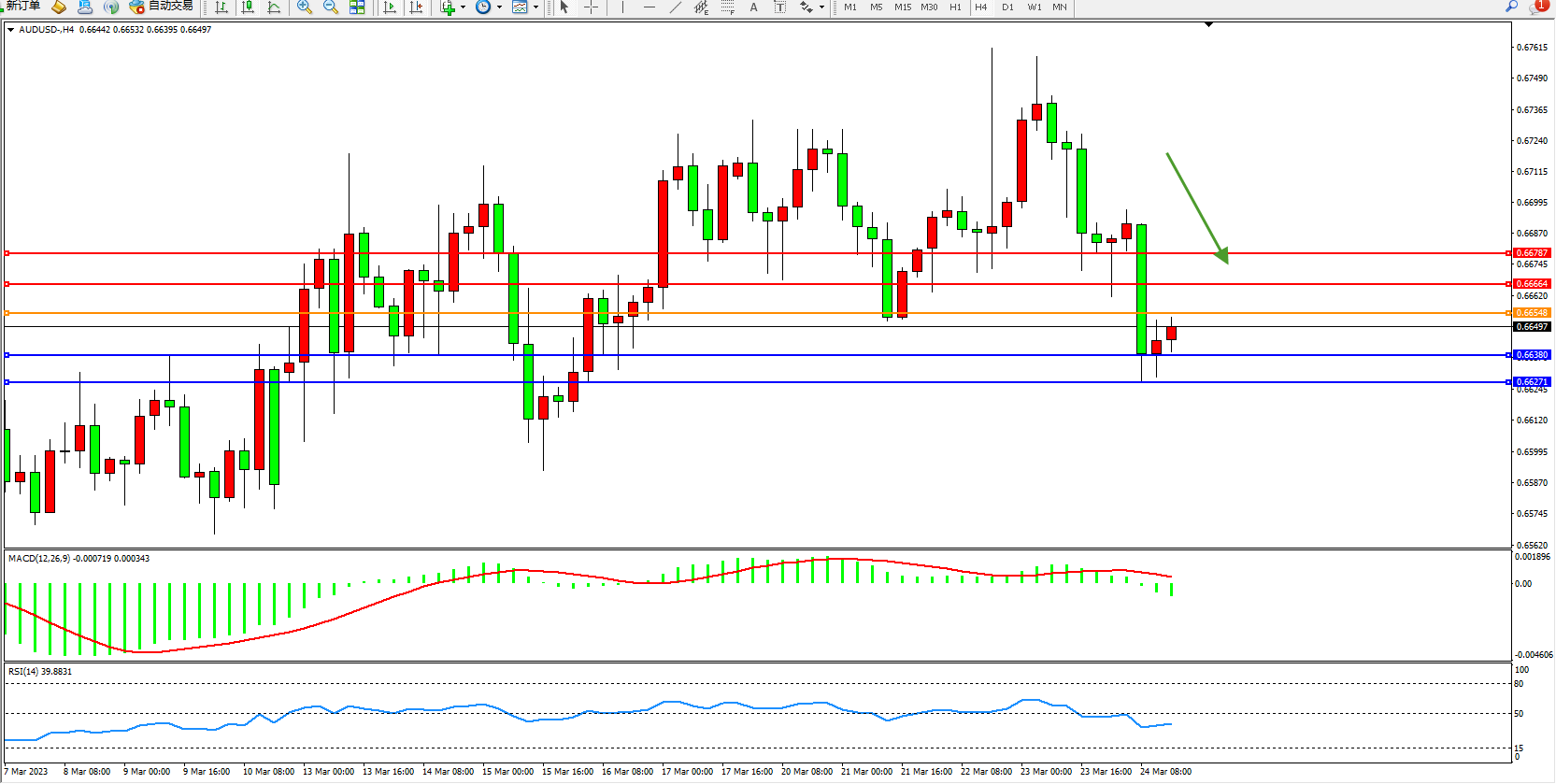The width and height of the screenshot is (1556, 784).
Task: Toggle the D1 timeframe button
Action: point(1007,7)
